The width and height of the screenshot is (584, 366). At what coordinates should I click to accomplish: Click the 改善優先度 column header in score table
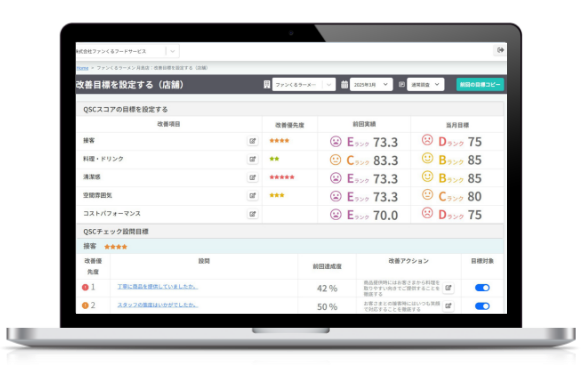tap(290, 125)
